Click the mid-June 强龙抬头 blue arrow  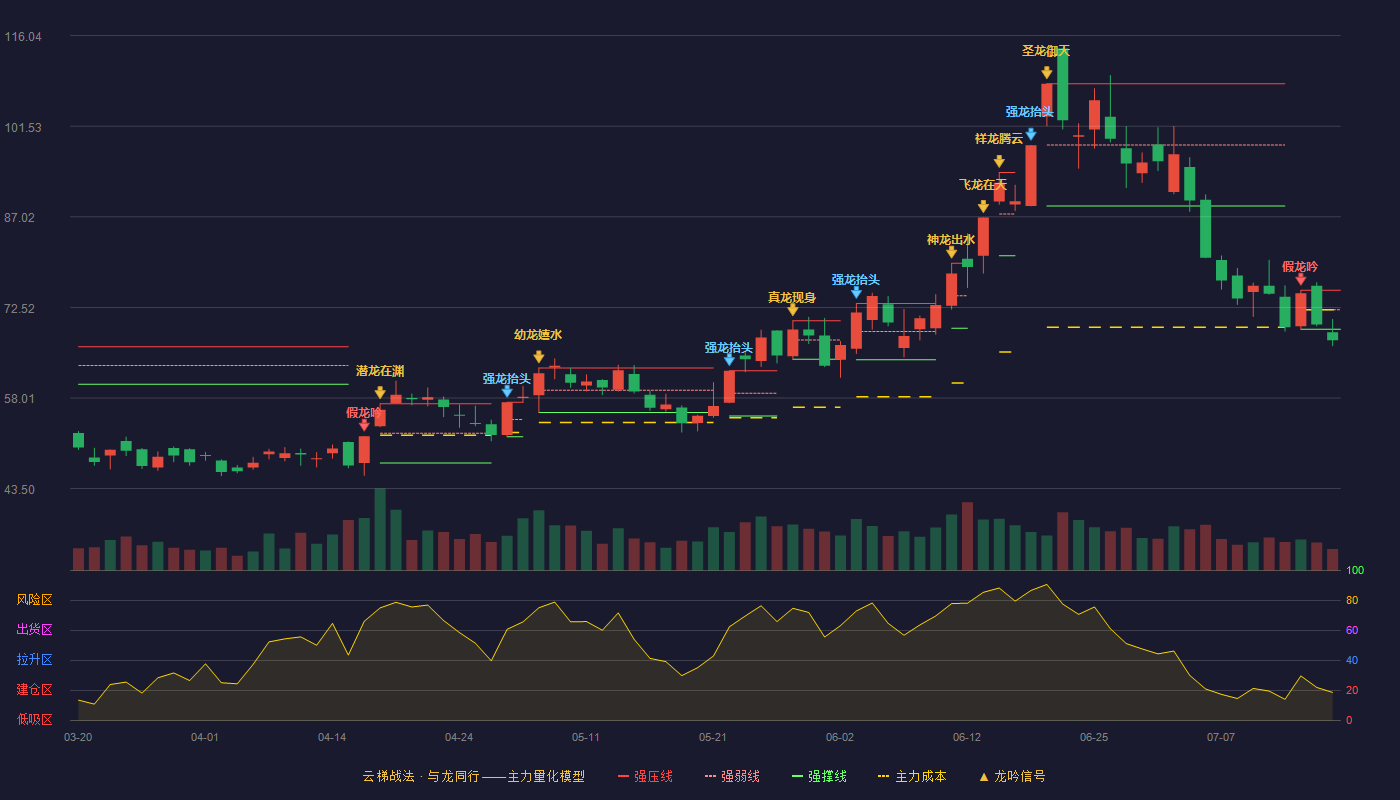click(x=1031, y=134)
